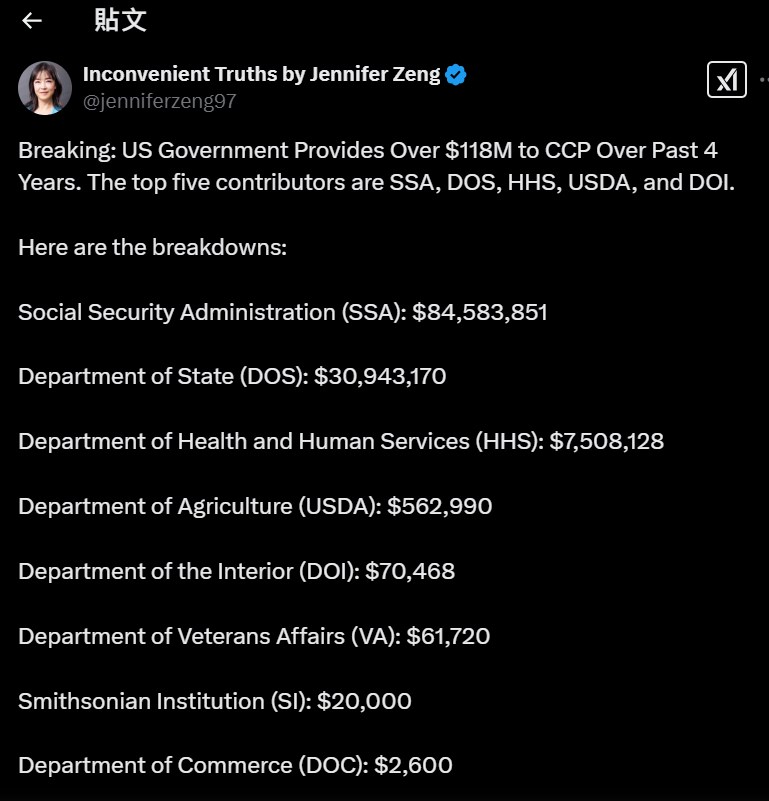Select the Department of Agriculture (USDA) line
769x801 pixels.
[255, 506]
